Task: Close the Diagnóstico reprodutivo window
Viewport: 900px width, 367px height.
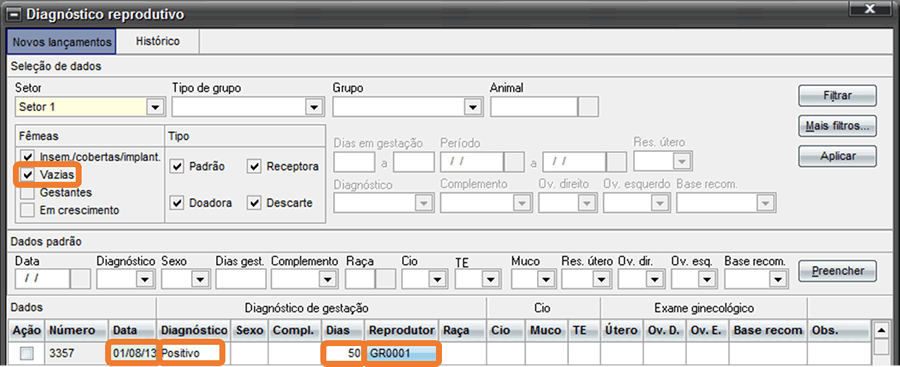Action: [870, 8]
